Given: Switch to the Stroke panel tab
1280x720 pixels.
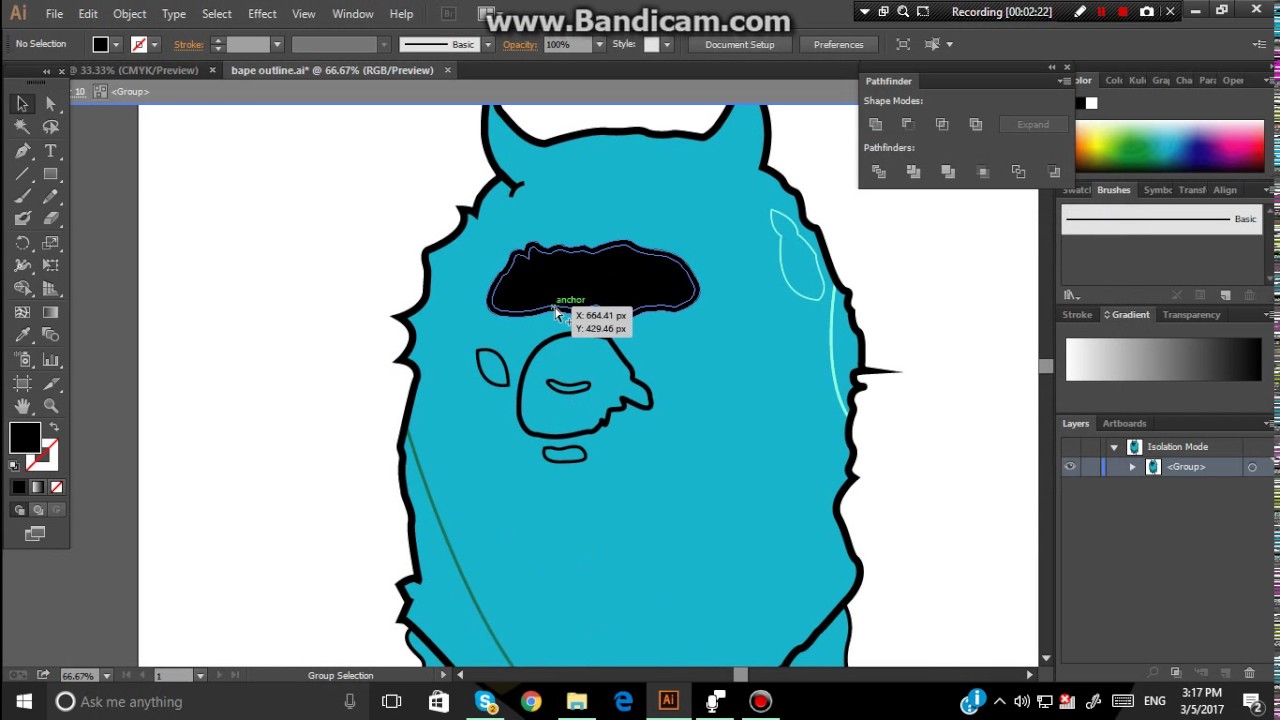Looking at the screenshot, I should pyautogui.click(x=1077, y=315).
